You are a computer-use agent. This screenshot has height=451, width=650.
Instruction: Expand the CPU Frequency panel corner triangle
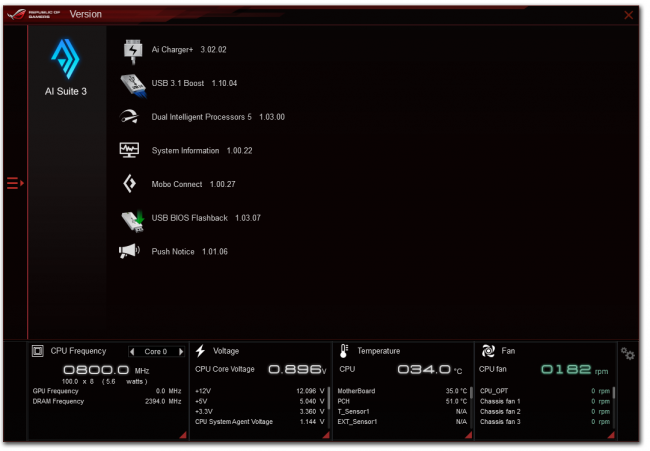tap(183, 435)
